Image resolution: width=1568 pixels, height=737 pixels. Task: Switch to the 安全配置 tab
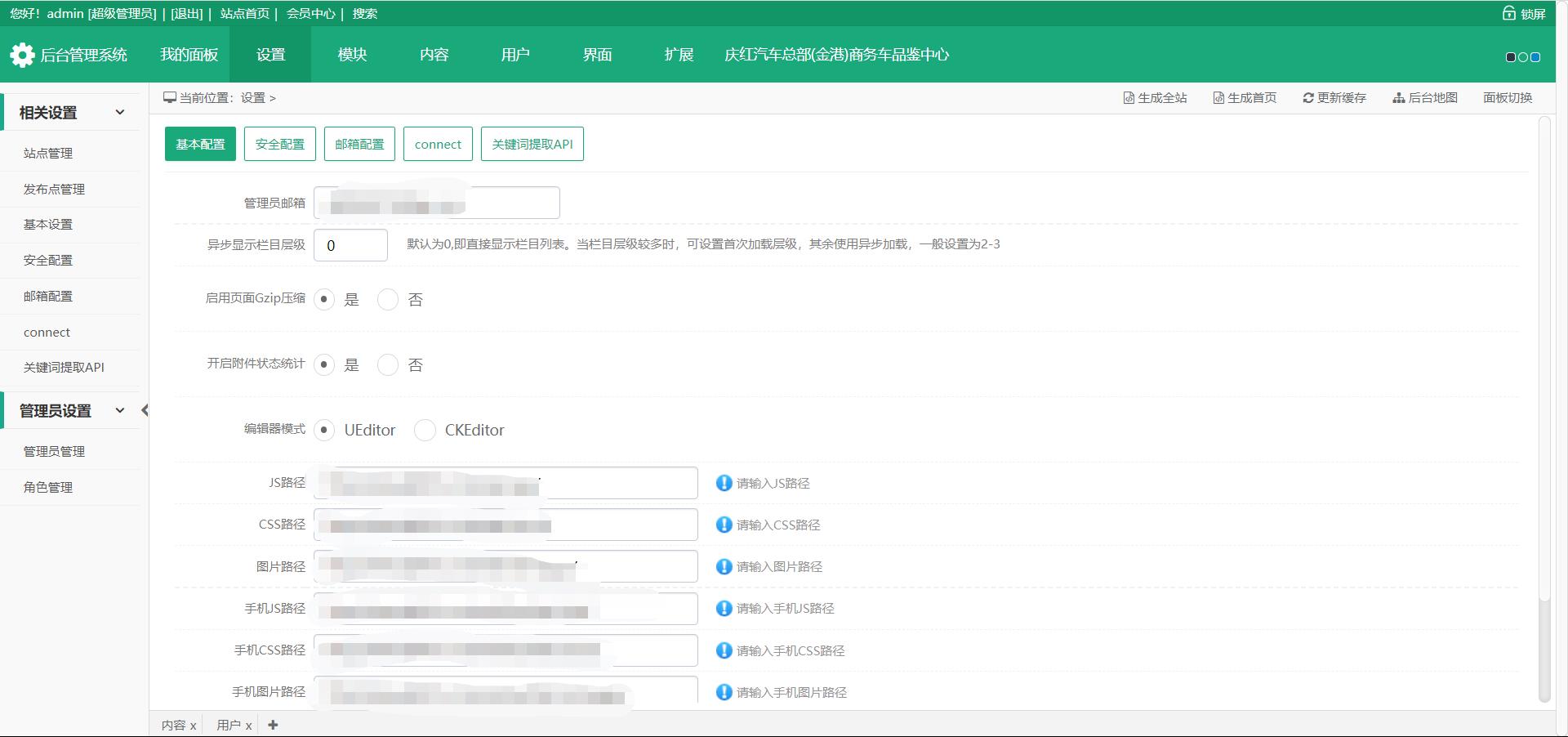(x=280, y=144)
